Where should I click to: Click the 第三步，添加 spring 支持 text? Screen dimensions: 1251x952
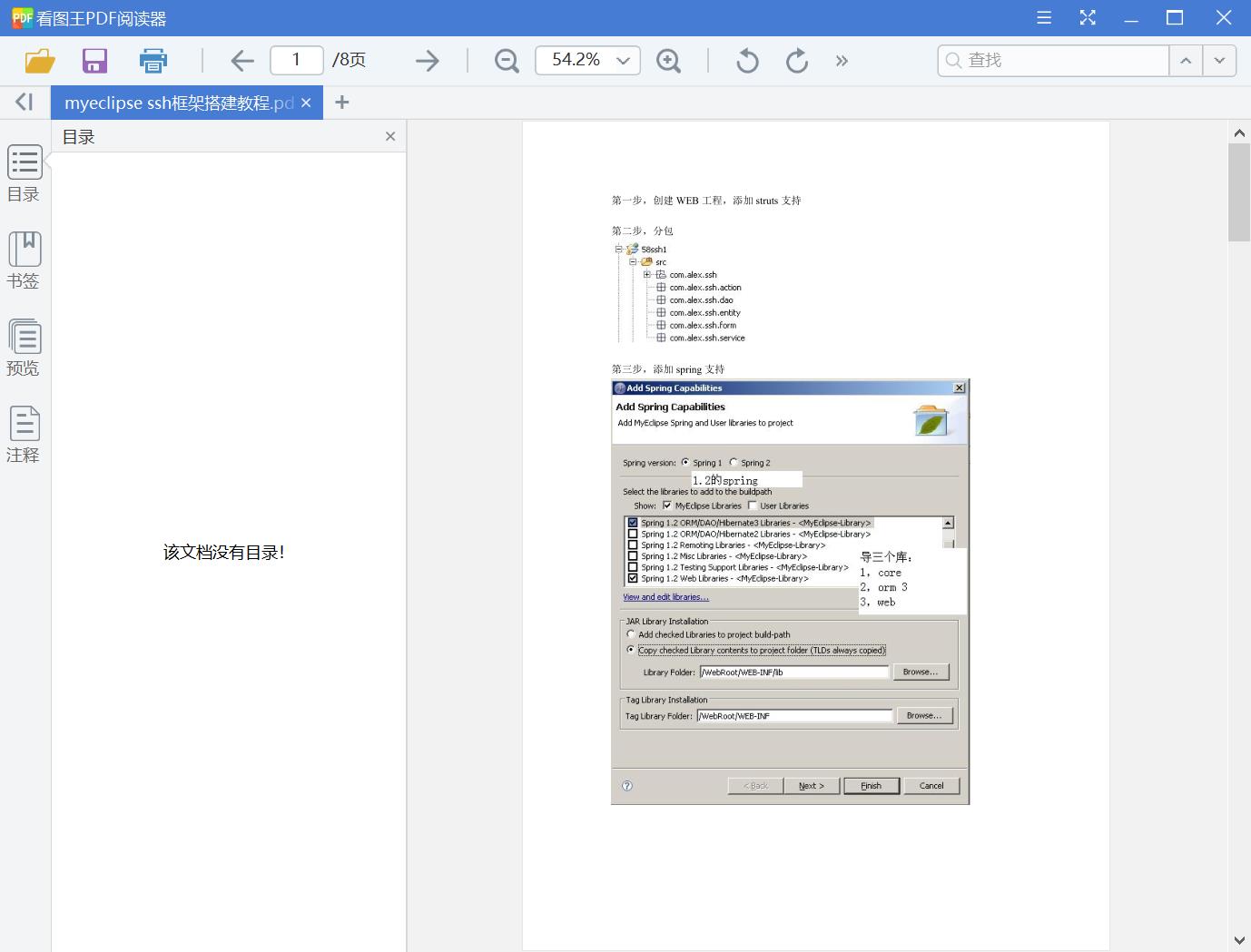click(x=668, y=369)
